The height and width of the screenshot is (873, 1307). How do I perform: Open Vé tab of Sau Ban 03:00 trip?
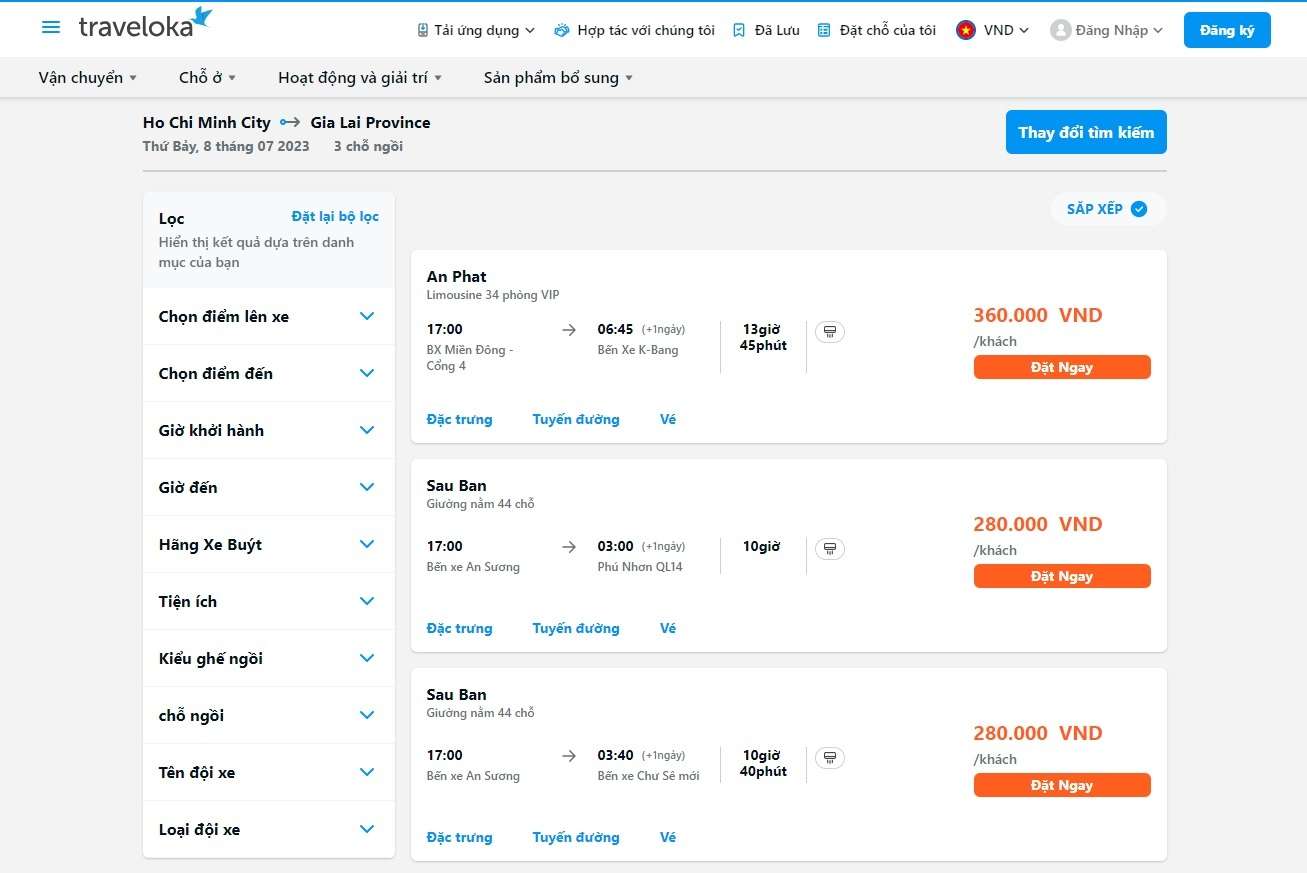[x=668, y=628]
